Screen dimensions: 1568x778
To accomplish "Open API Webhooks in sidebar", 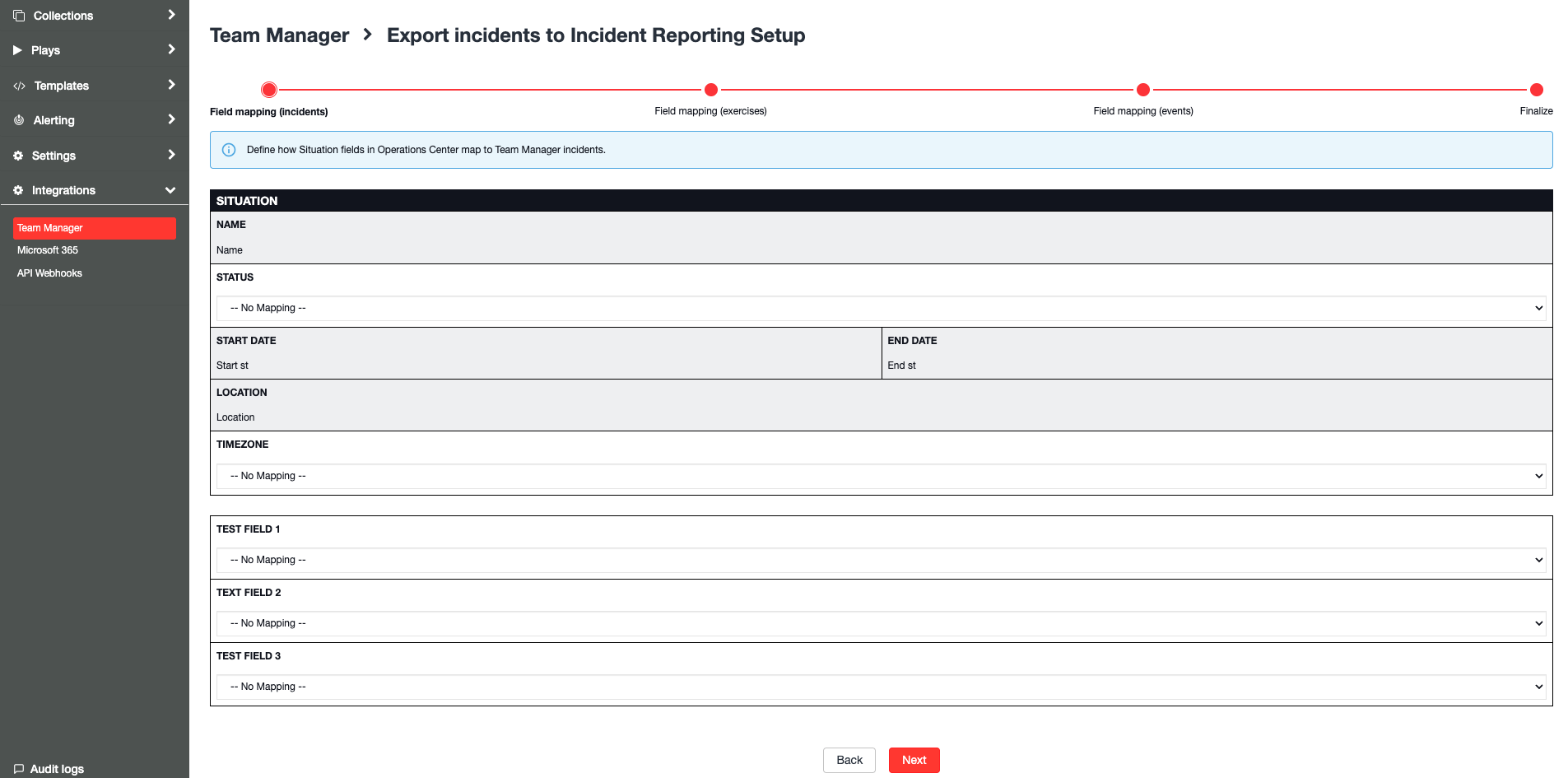I will click(x=49, y=273).
